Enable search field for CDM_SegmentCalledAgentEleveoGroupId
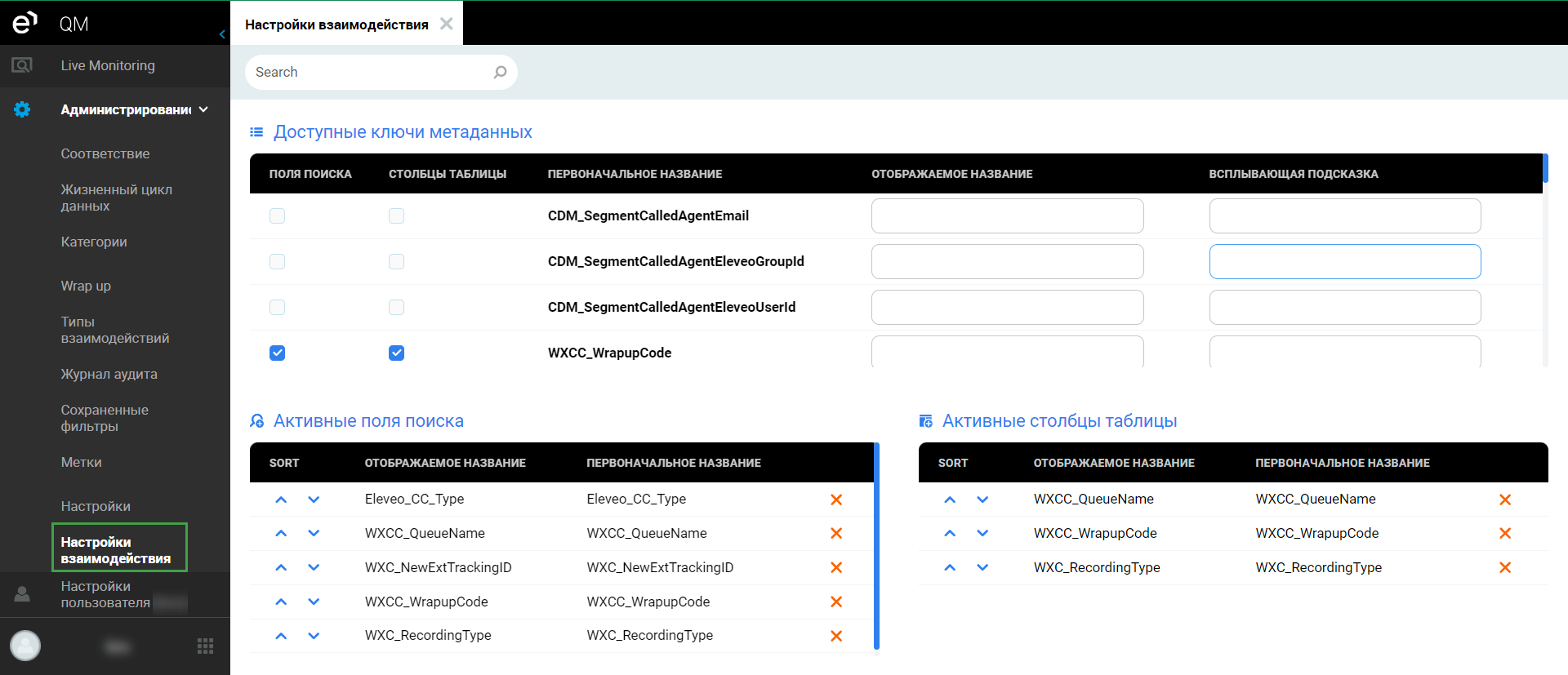This screenshot has width=1568, height=675. pyautogui.click(x=278, y=261)
